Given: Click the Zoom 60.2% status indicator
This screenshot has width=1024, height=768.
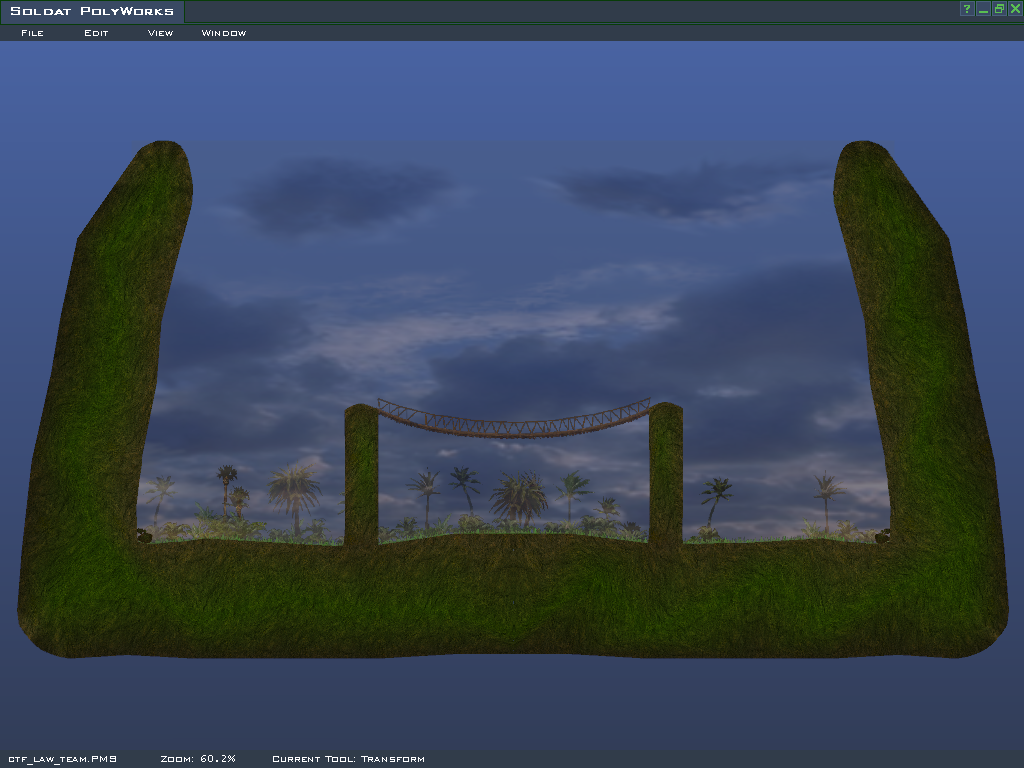Looking at the screenshot, I should 198,759.
